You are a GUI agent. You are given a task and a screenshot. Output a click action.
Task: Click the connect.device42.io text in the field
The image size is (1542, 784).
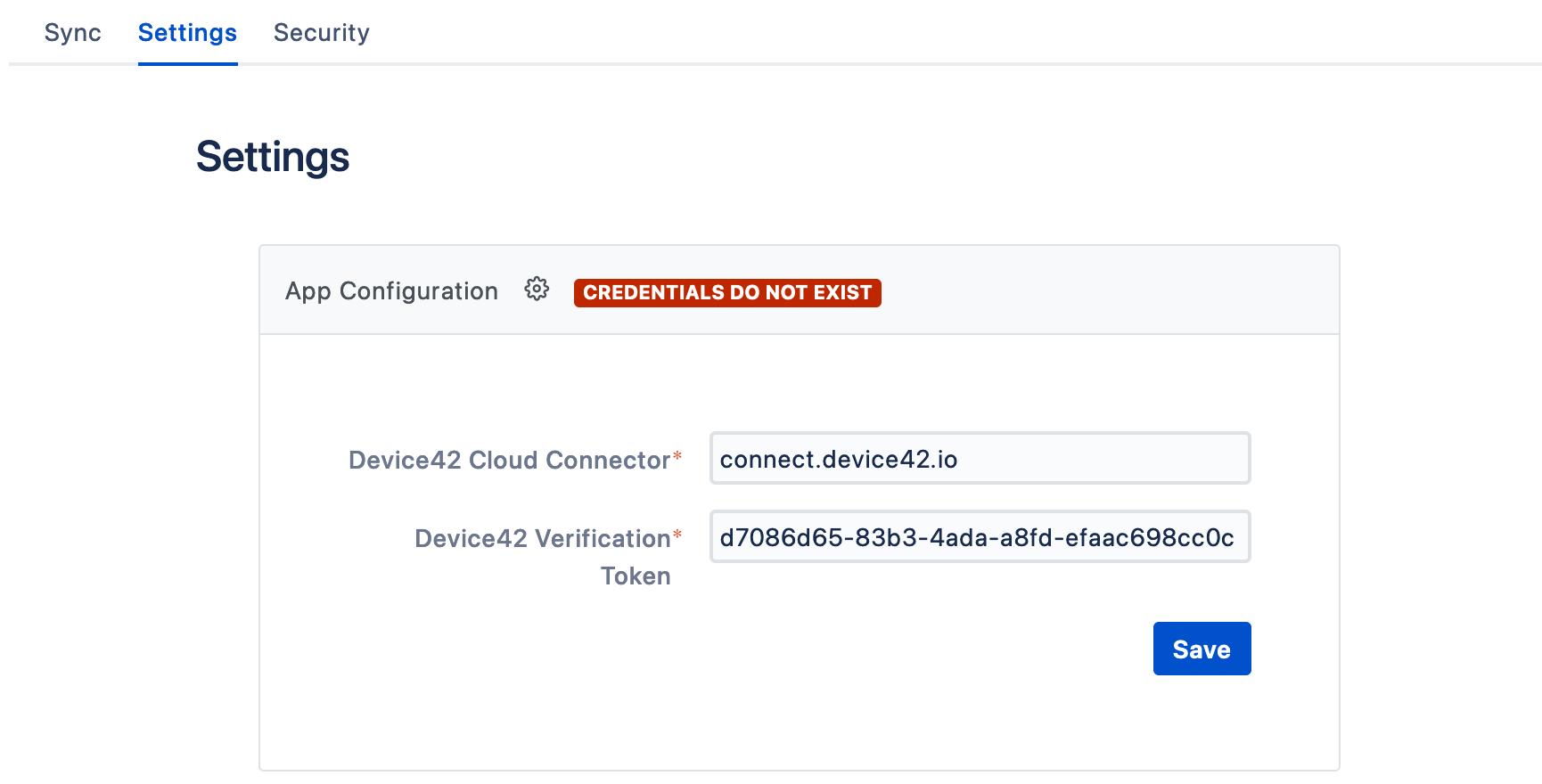(838, 460)
